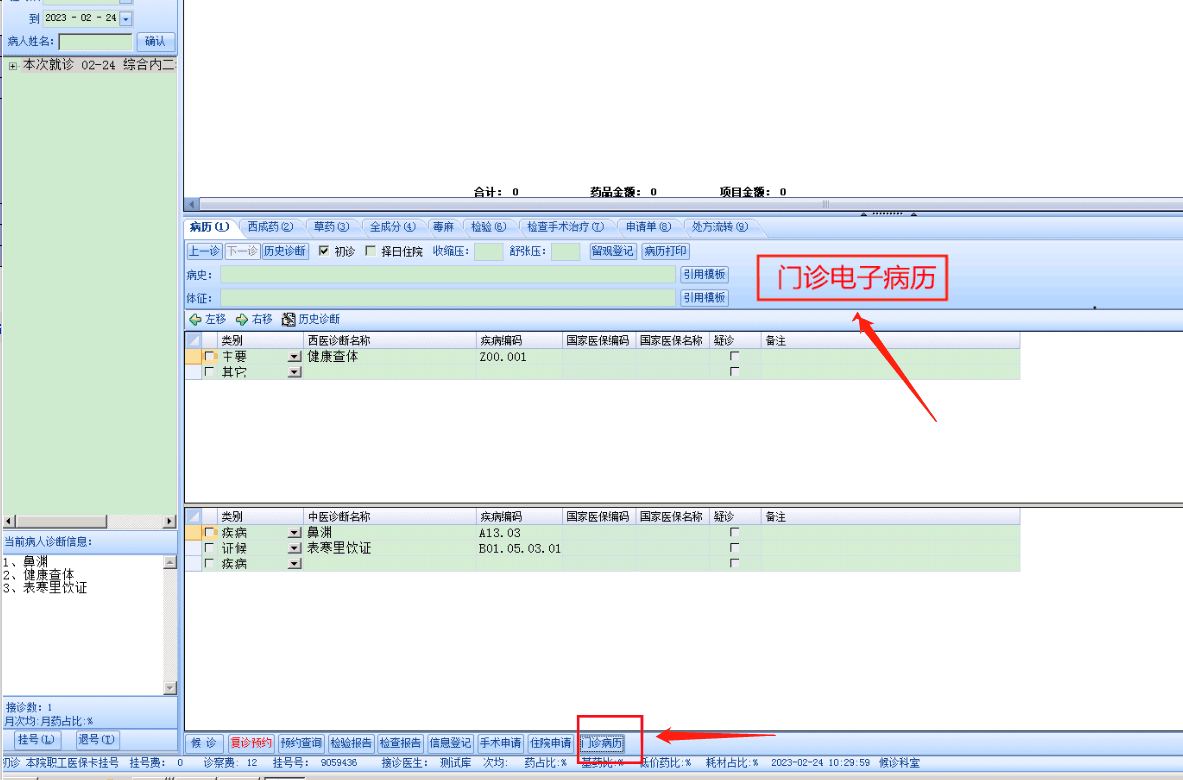Click the 住院申请 button

click(x=551, y=743)
